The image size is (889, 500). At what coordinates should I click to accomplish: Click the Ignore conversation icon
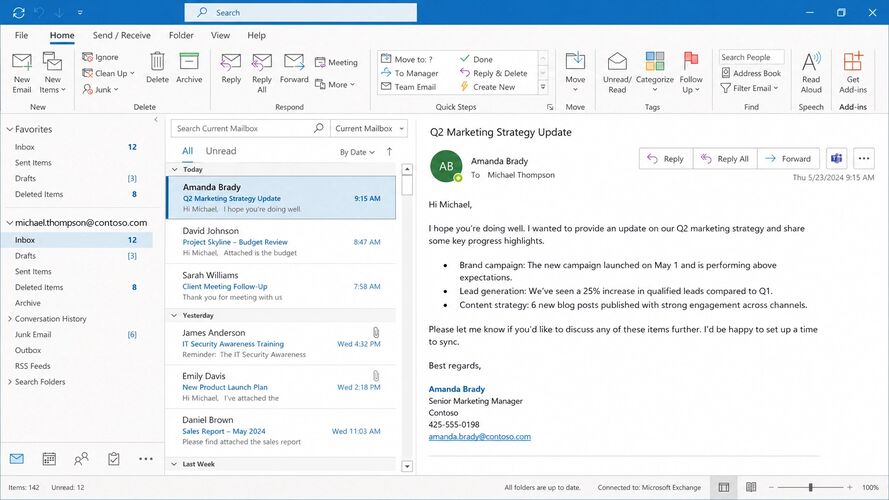[x=87, y=57]
